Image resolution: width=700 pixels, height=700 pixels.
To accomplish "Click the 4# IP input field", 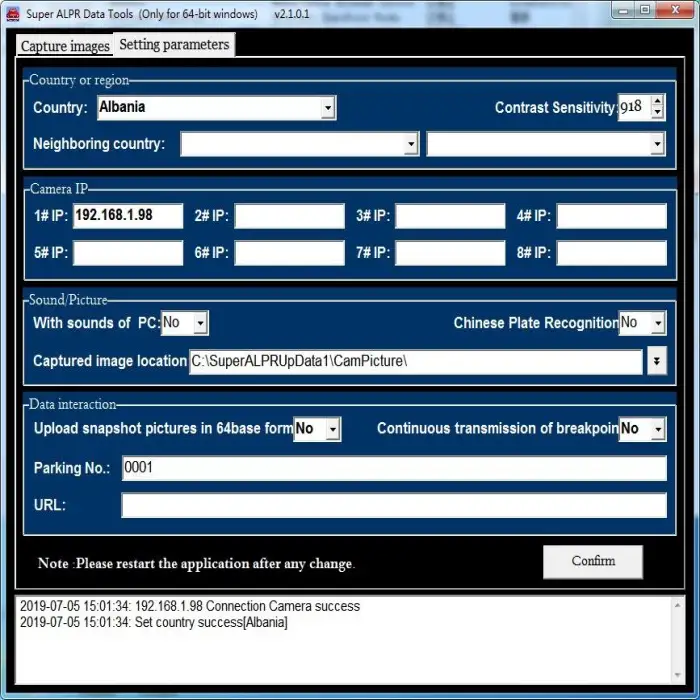I will [x=611, y=216].
